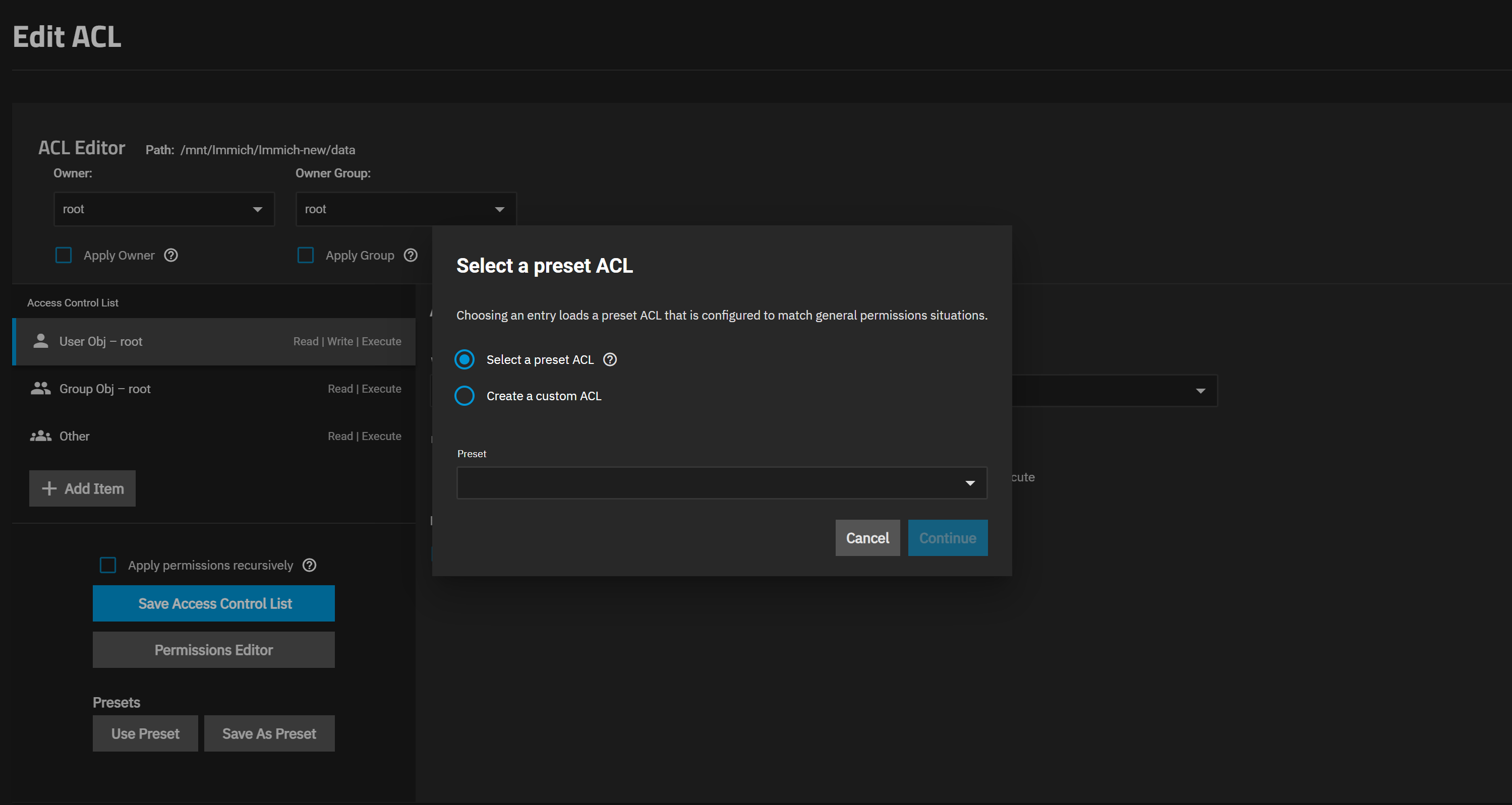The height and width of the screenshot is (805, 1512).
Task: Select Other entry in Access Control List
Action: point(215,436)
